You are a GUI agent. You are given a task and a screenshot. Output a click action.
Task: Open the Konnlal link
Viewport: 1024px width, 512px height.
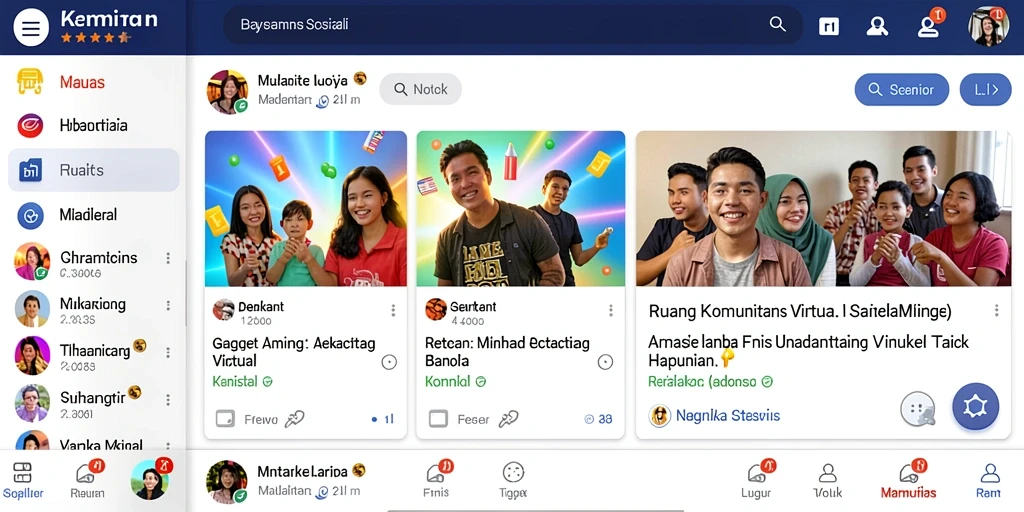tap(456, 381)
